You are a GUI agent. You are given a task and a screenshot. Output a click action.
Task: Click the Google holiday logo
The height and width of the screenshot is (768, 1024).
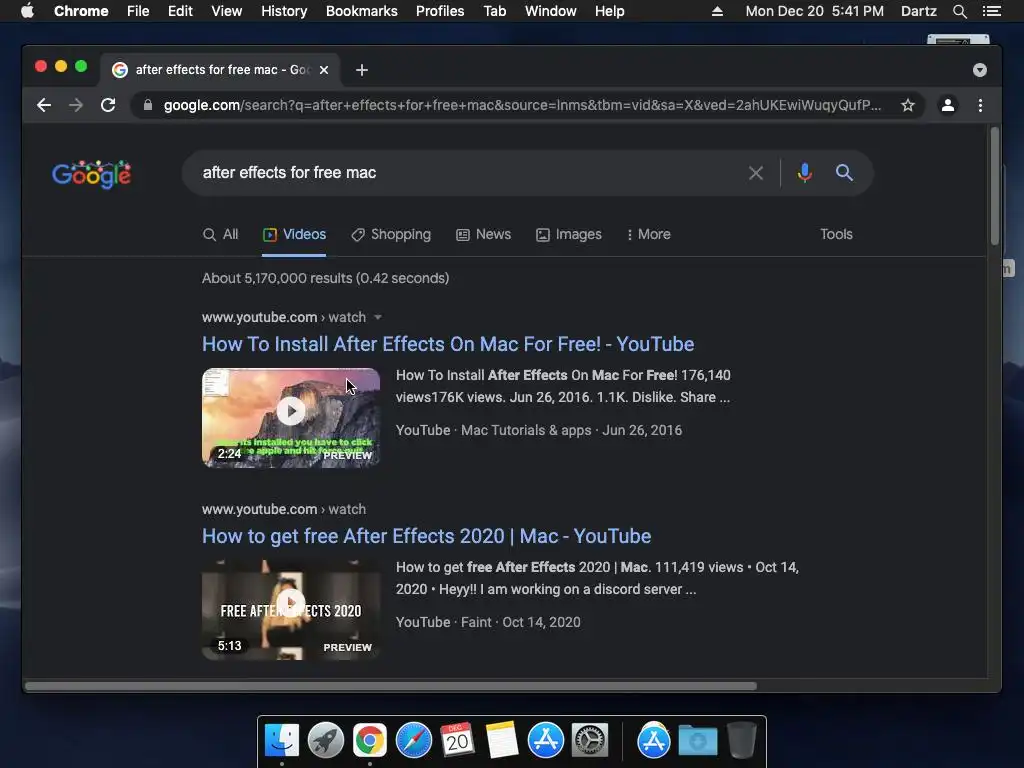tap(91, 174)
